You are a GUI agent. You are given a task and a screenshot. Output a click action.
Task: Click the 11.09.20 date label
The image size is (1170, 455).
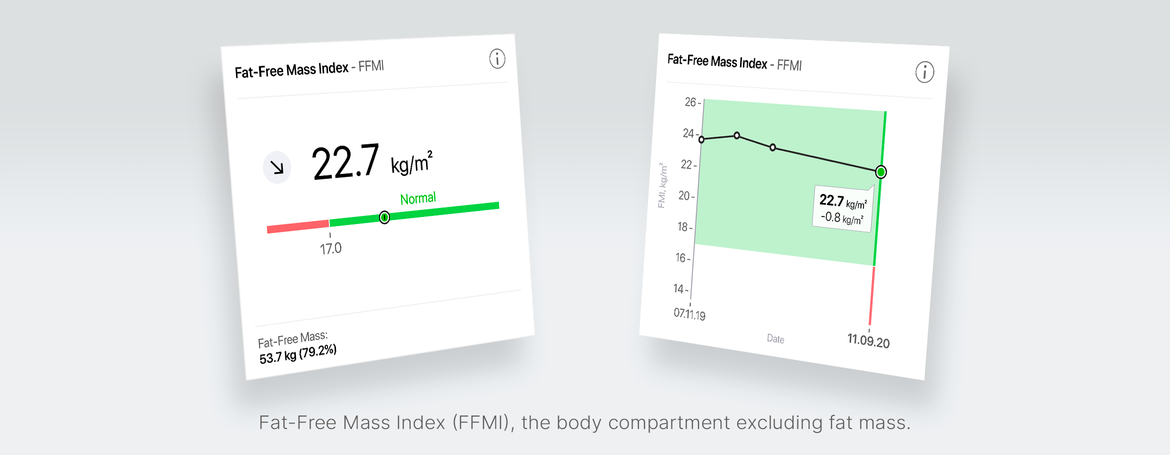pyautogui.click(x=869, y=341)
